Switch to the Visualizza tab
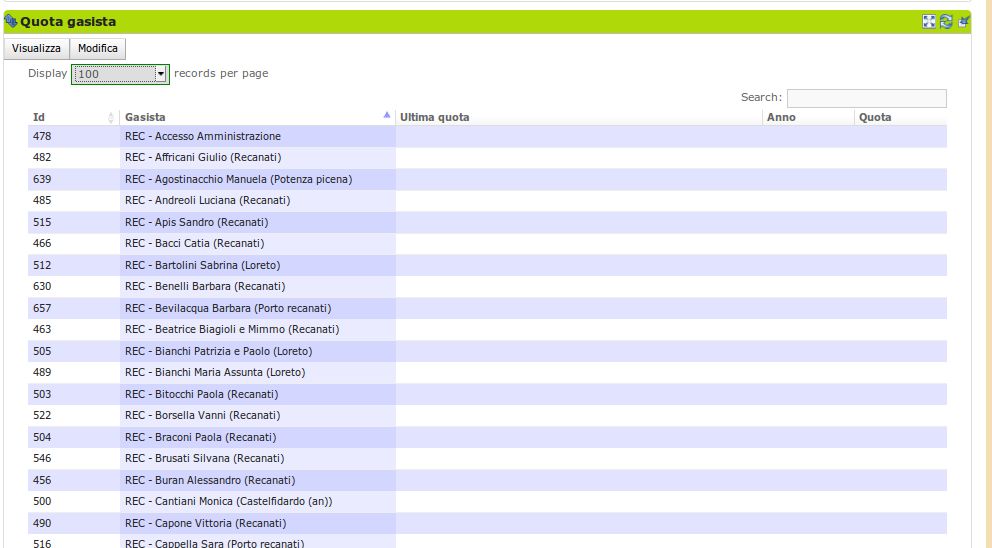 (x=36, y=49)
